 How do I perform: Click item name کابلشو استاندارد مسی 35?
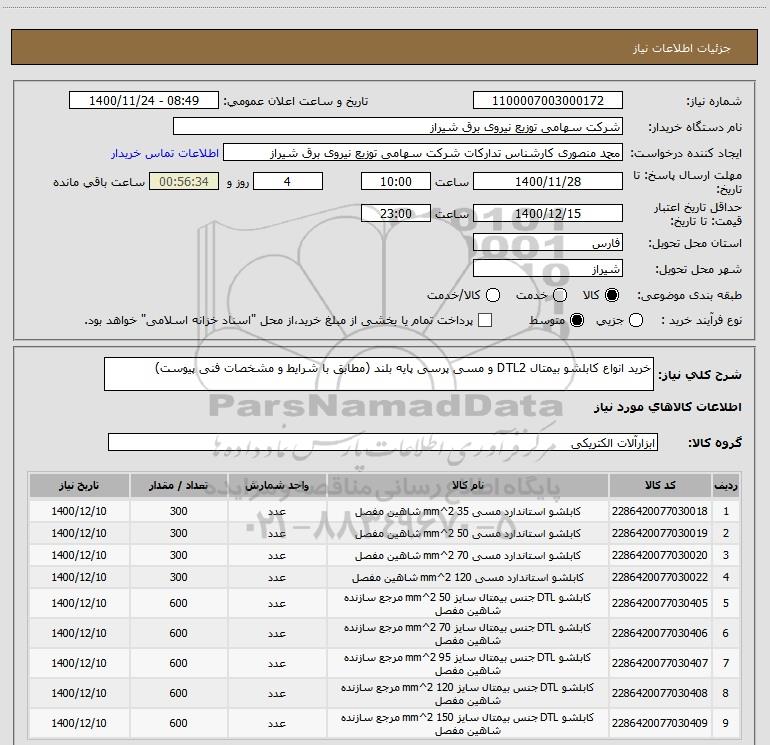[x=468, y=511]
